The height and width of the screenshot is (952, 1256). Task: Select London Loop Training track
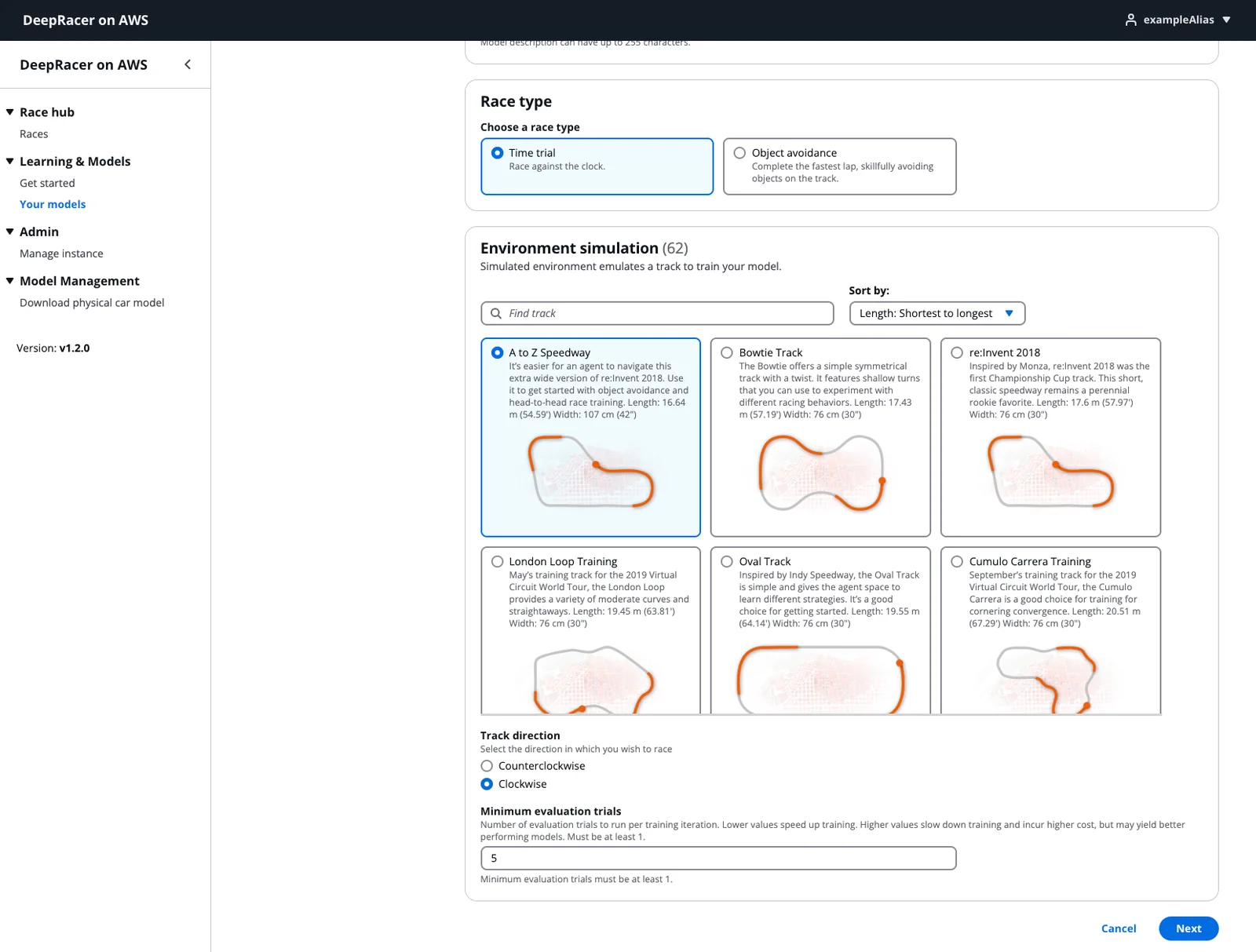pos(497,562)
